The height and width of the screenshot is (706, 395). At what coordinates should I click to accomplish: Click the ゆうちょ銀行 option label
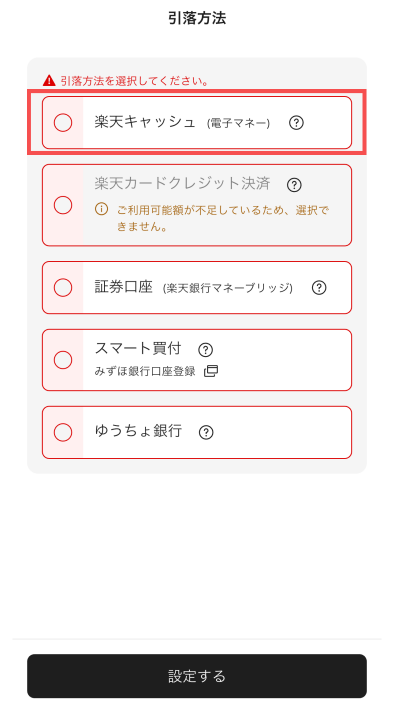pyautogui.click(x=138, y=431)
